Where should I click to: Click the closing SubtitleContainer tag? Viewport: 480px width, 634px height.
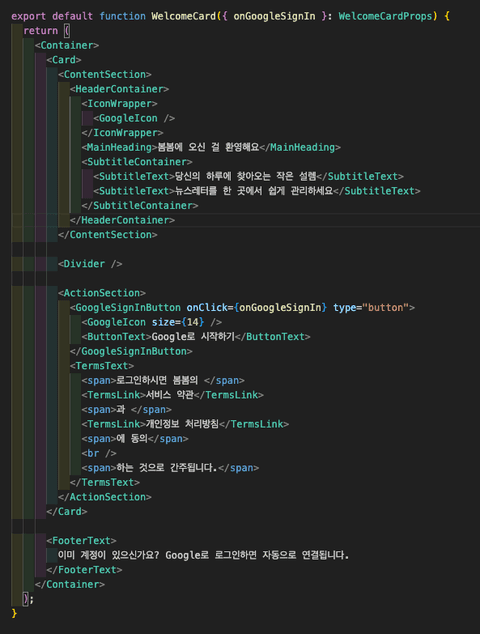pos(140,205)
